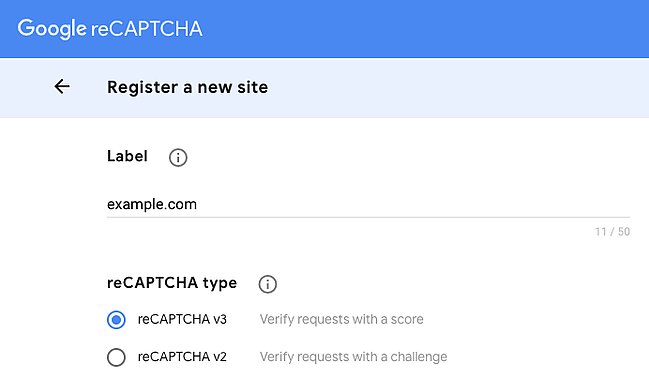
Task: Click the 'Register a new site' title
Action: click(x=187, y=87)
